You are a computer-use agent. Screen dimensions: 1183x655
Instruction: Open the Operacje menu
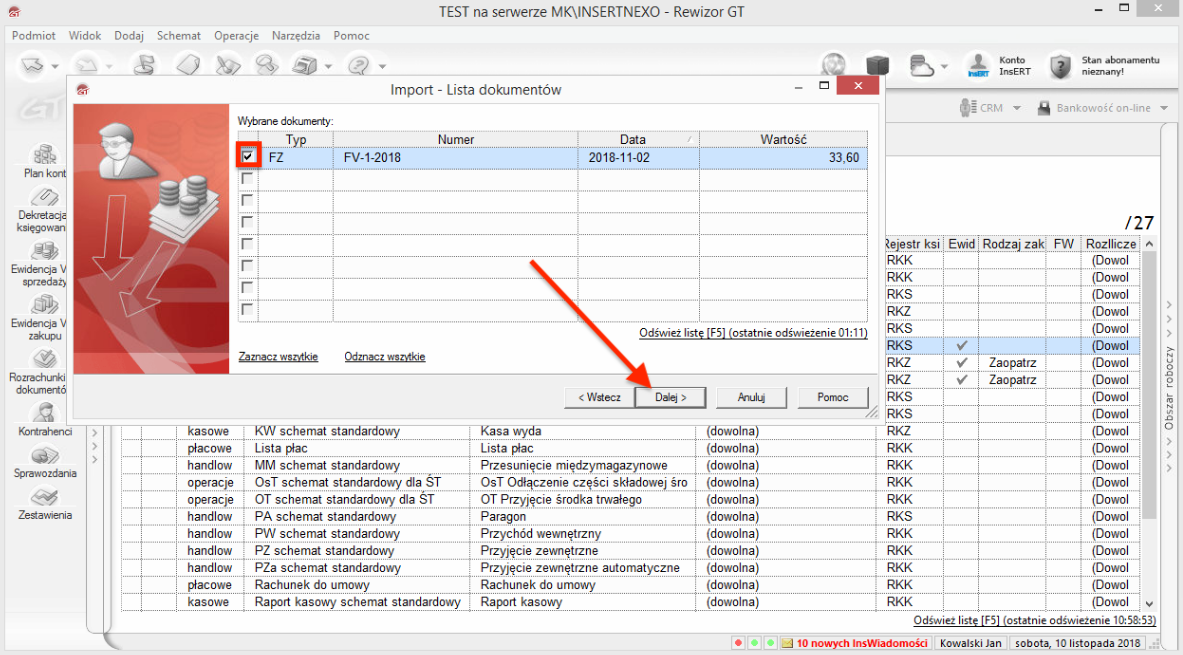[236, 35]
